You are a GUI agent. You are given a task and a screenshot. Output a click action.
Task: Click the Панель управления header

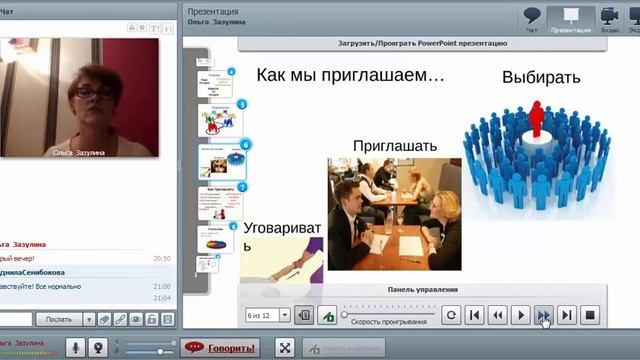(422, 289)
